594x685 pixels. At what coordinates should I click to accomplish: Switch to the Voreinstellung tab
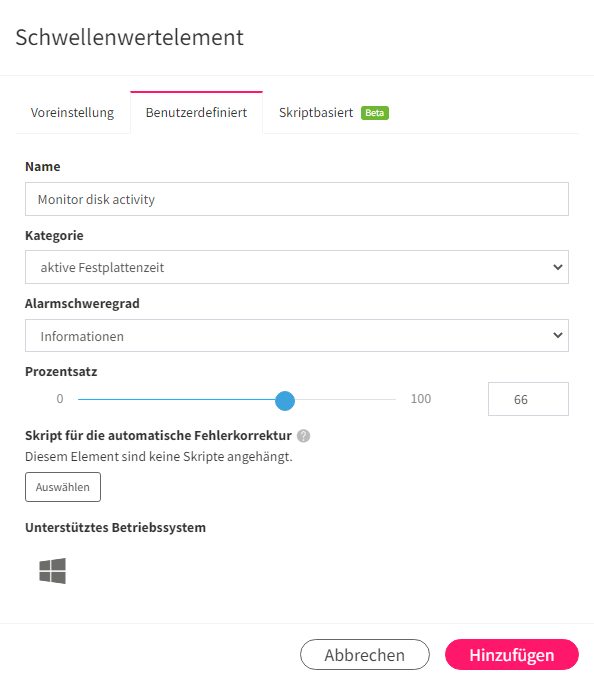click(x=73, y=113)
